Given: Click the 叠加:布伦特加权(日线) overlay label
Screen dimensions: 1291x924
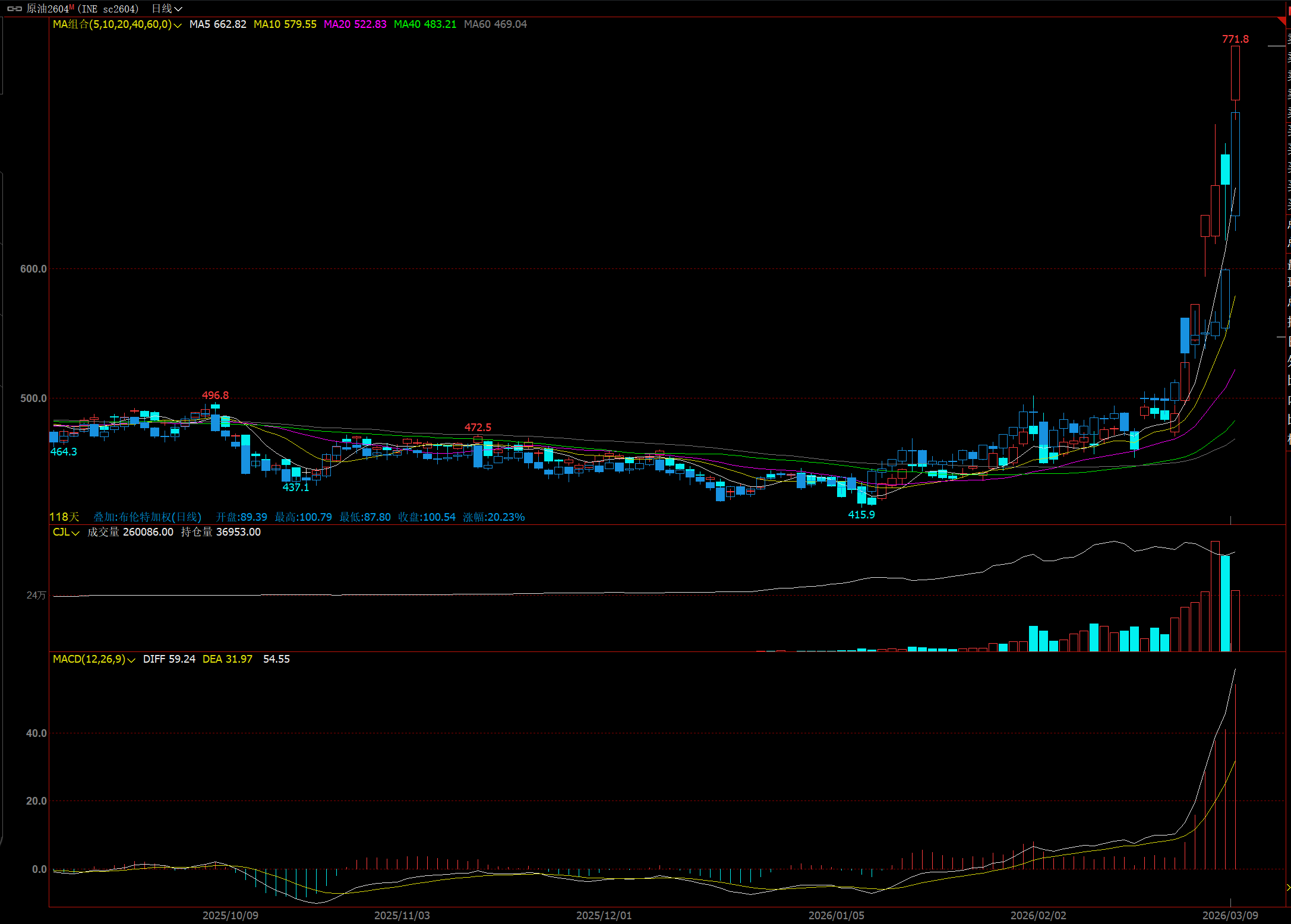Looking at the screenshot, I should pos(147,517).
